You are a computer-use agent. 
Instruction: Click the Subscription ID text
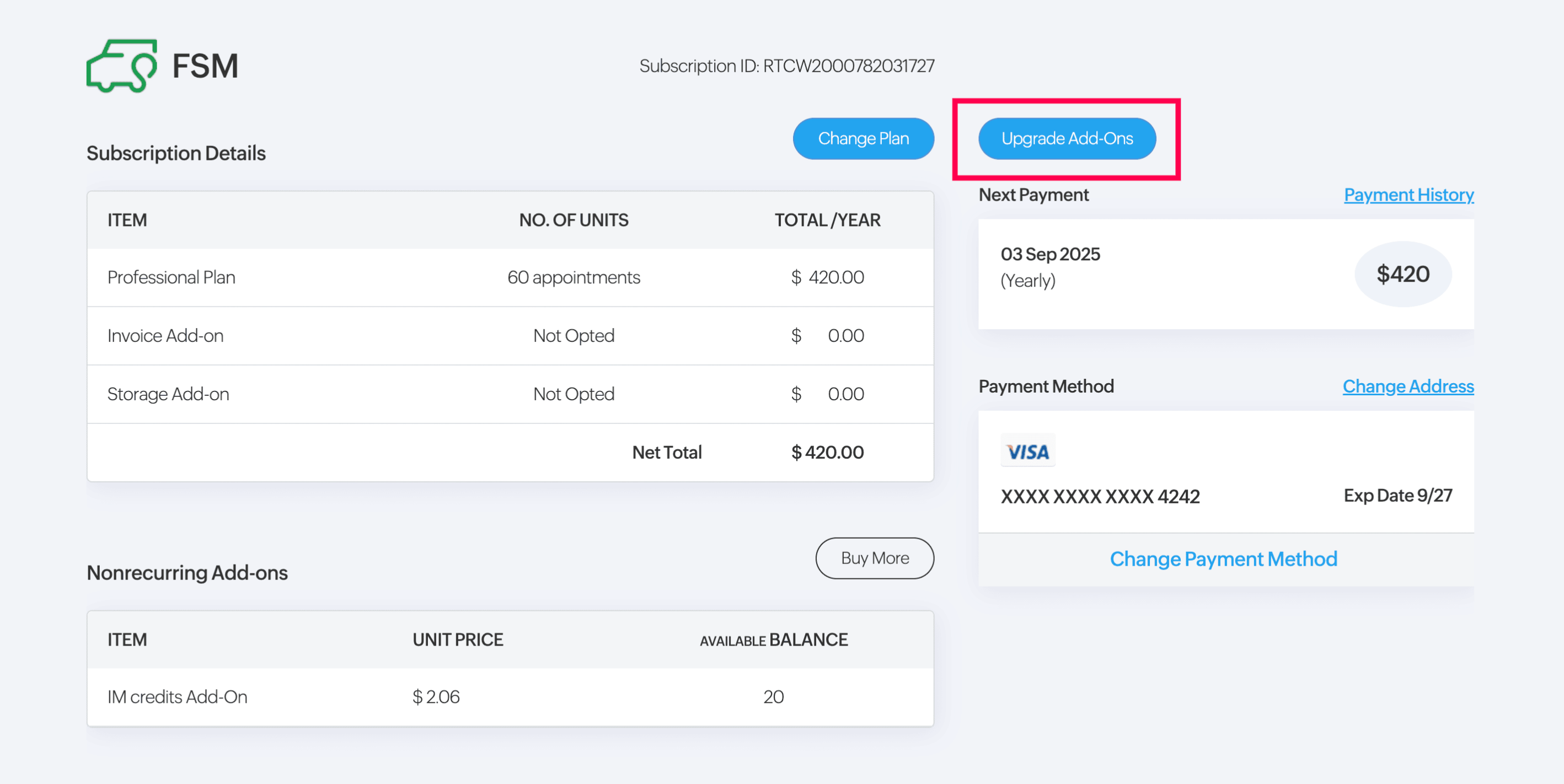tap(786, 66)
